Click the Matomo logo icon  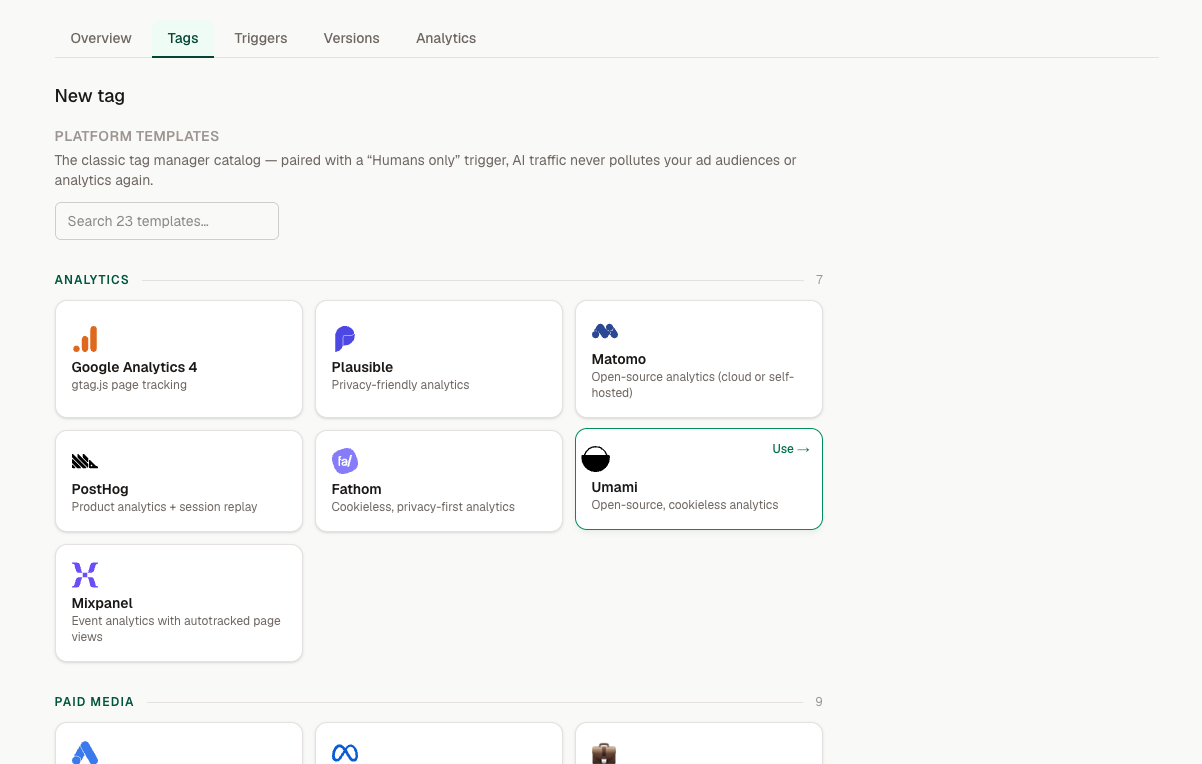click(x=605, y=331)
